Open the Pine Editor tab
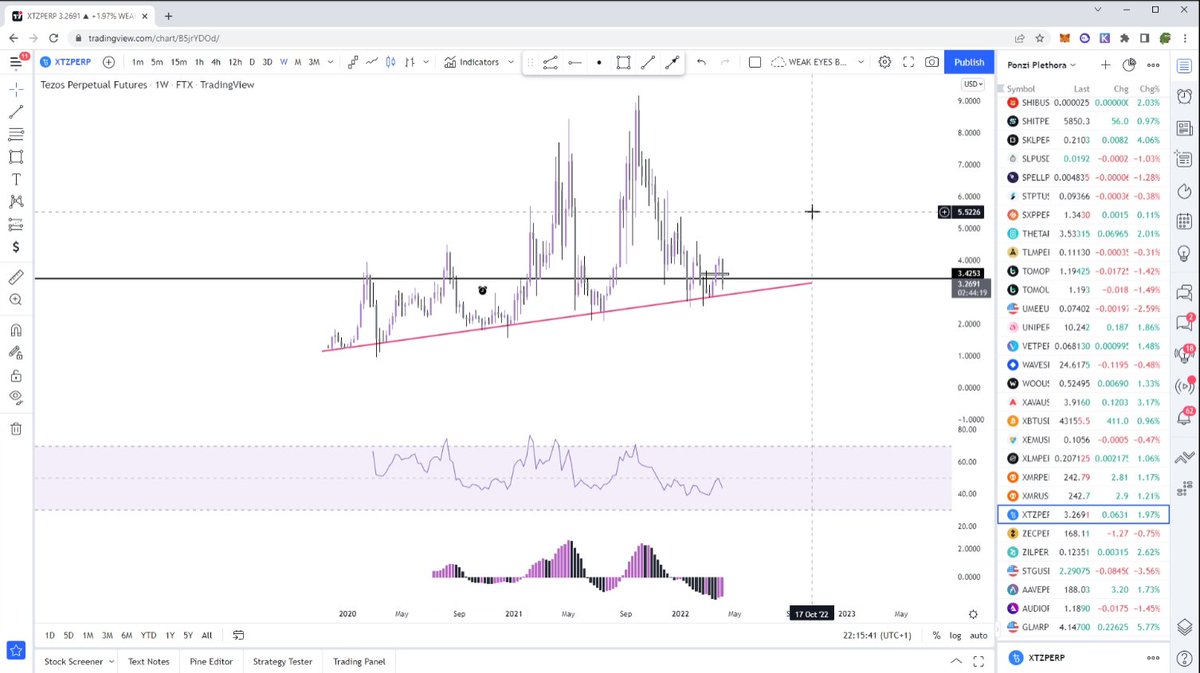Viewport: 1200px width, 673px height. 212,661
